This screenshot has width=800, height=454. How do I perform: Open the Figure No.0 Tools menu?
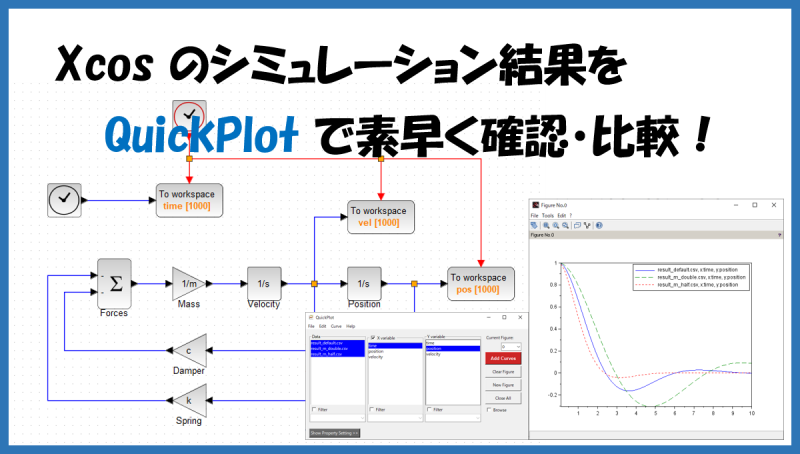548,215
